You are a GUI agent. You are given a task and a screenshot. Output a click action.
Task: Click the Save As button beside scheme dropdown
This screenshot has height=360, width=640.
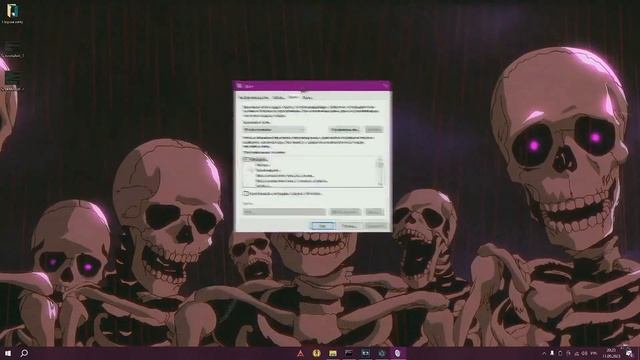pyautogui.click(x=344, y=129)
